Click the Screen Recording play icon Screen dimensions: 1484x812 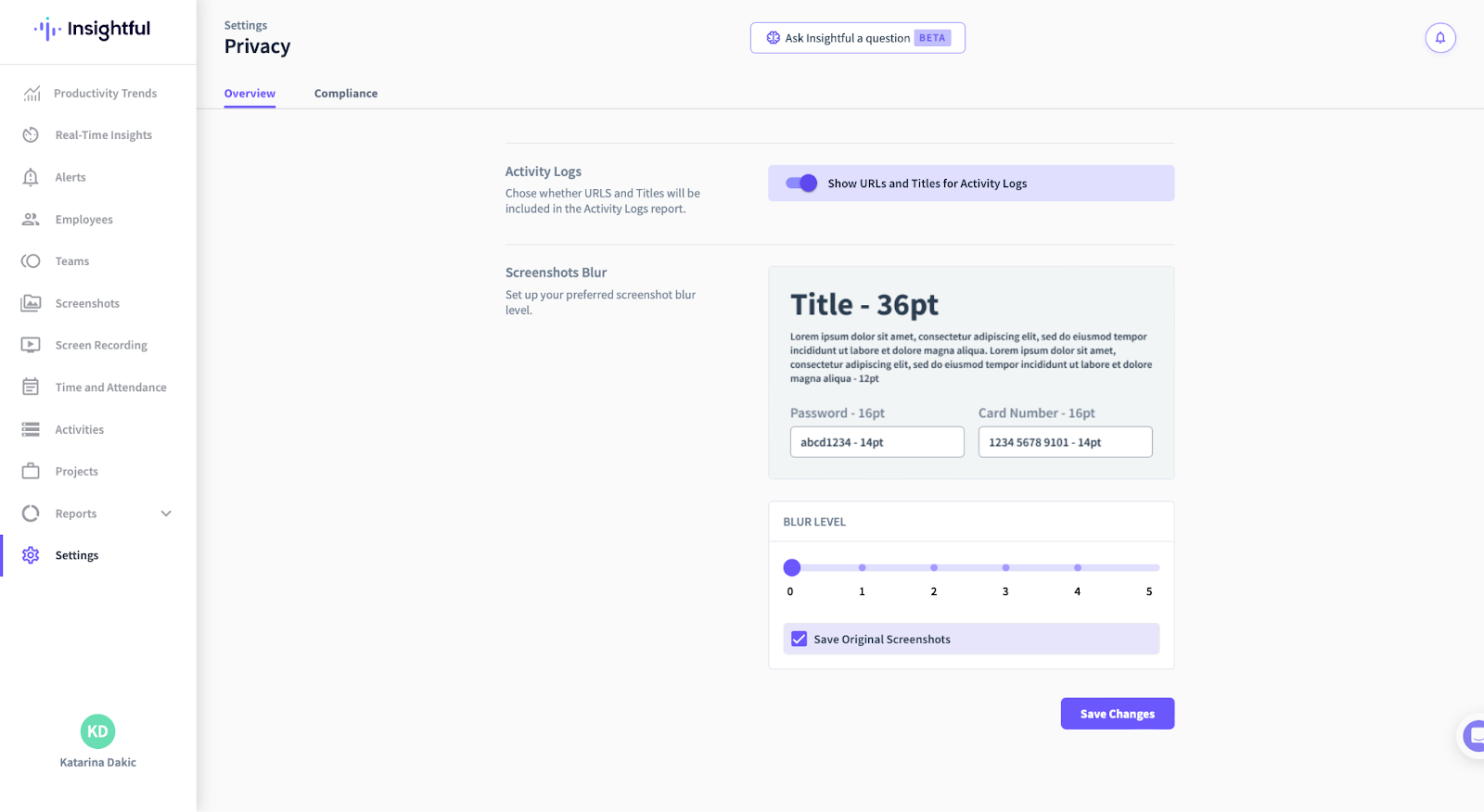pos(31,345)
